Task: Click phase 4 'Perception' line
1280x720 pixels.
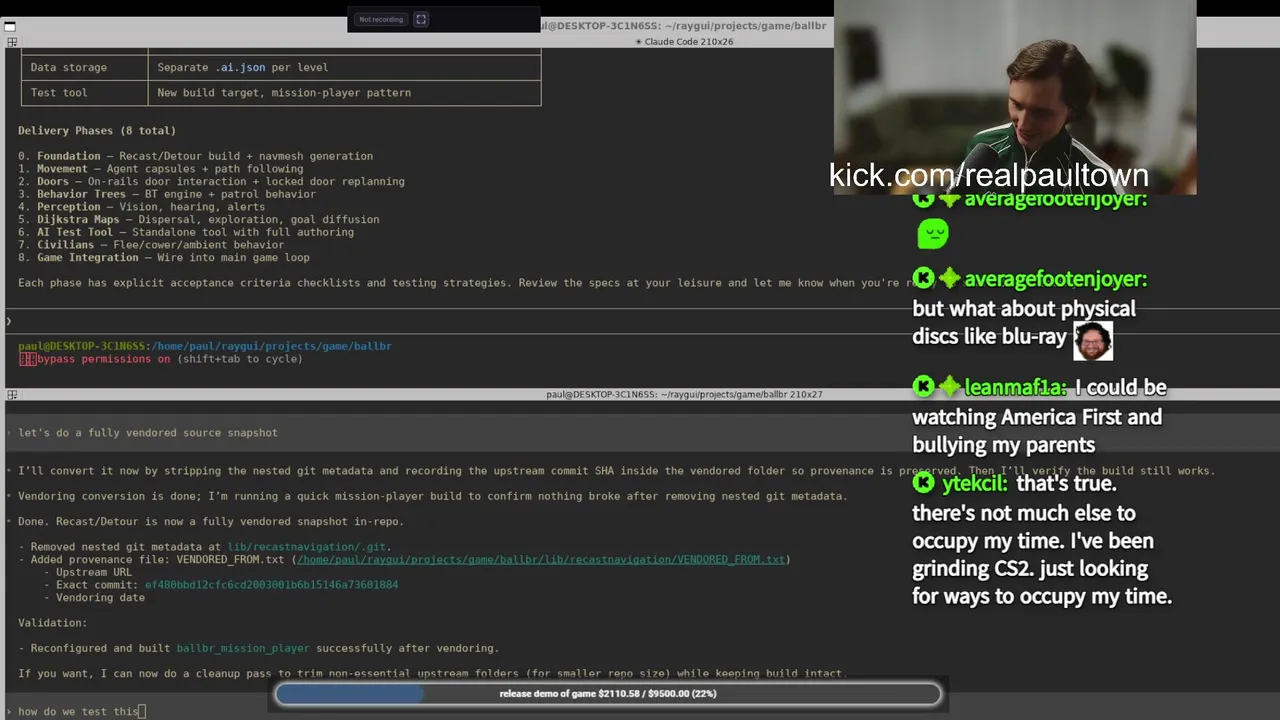Action: (x=141, y=207)
